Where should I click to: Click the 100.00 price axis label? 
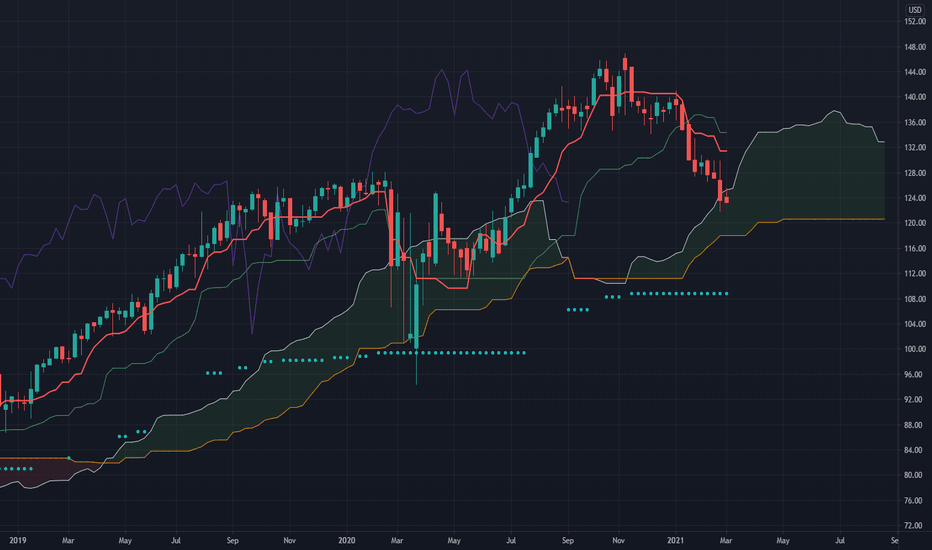[x=914, y=349]
